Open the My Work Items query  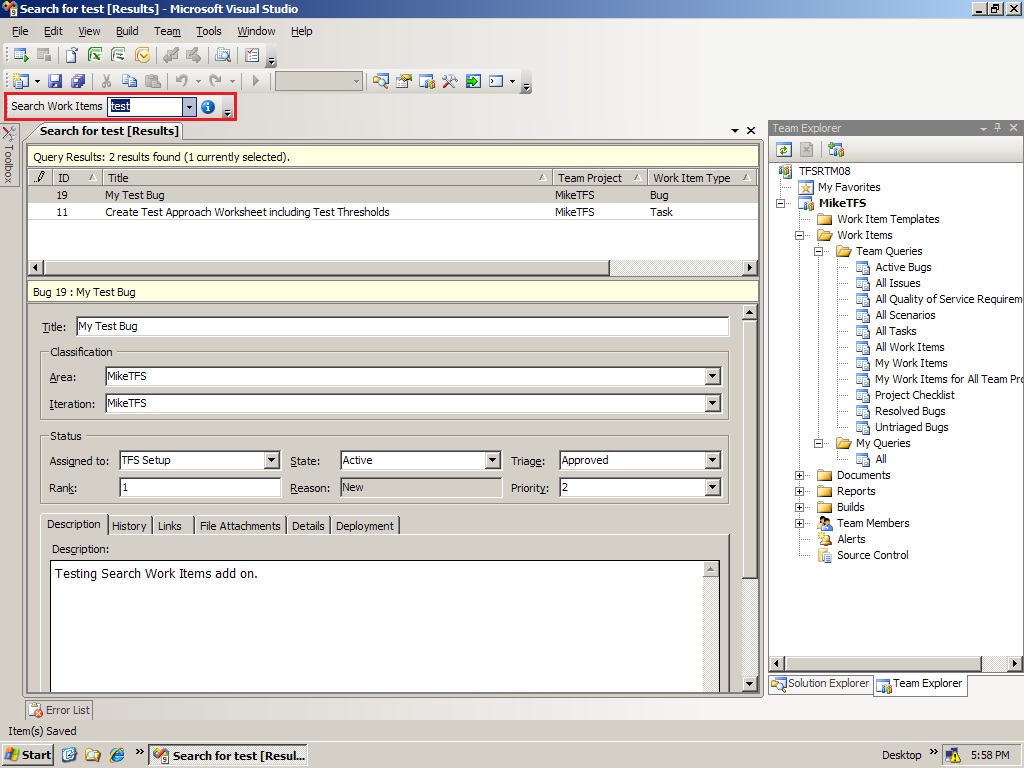[x=910, y=363]
